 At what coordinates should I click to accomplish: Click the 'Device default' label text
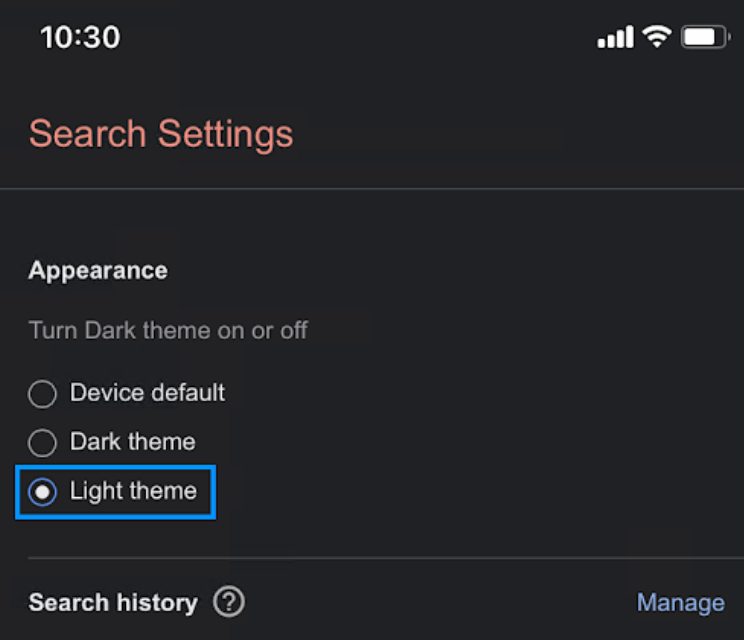[147, 393]
